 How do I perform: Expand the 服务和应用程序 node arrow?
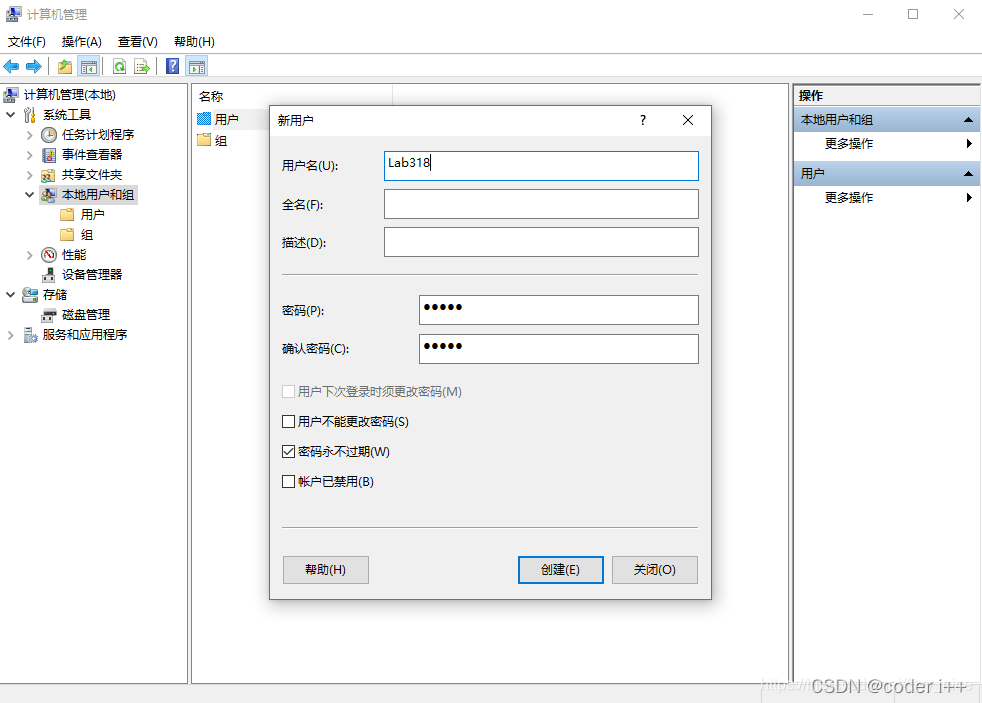pyautogui.click(x=11, y=335)
